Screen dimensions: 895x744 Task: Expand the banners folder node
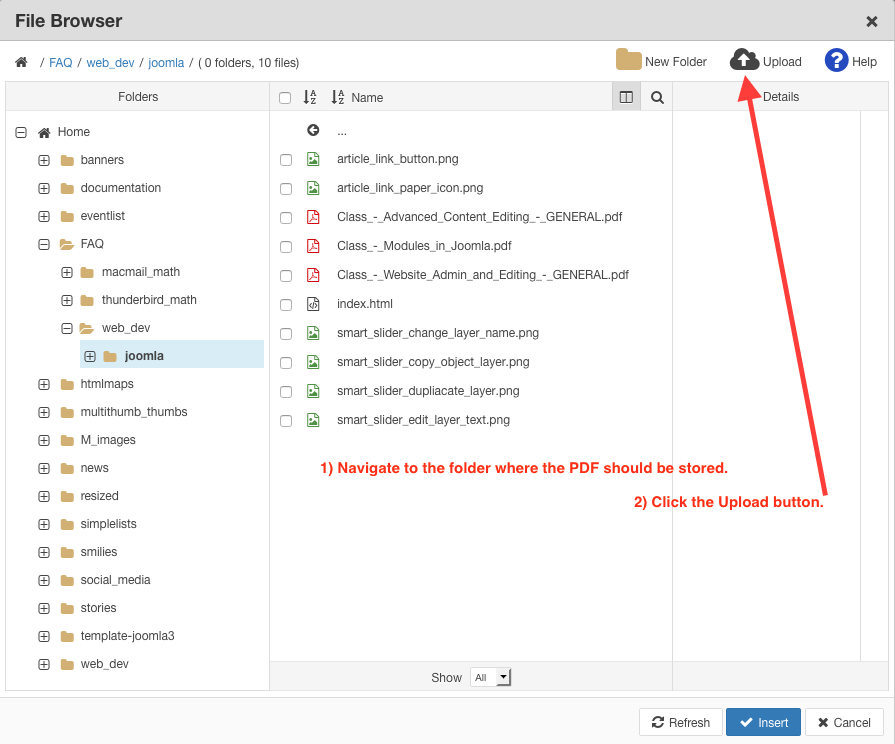(x=44, y=160)
